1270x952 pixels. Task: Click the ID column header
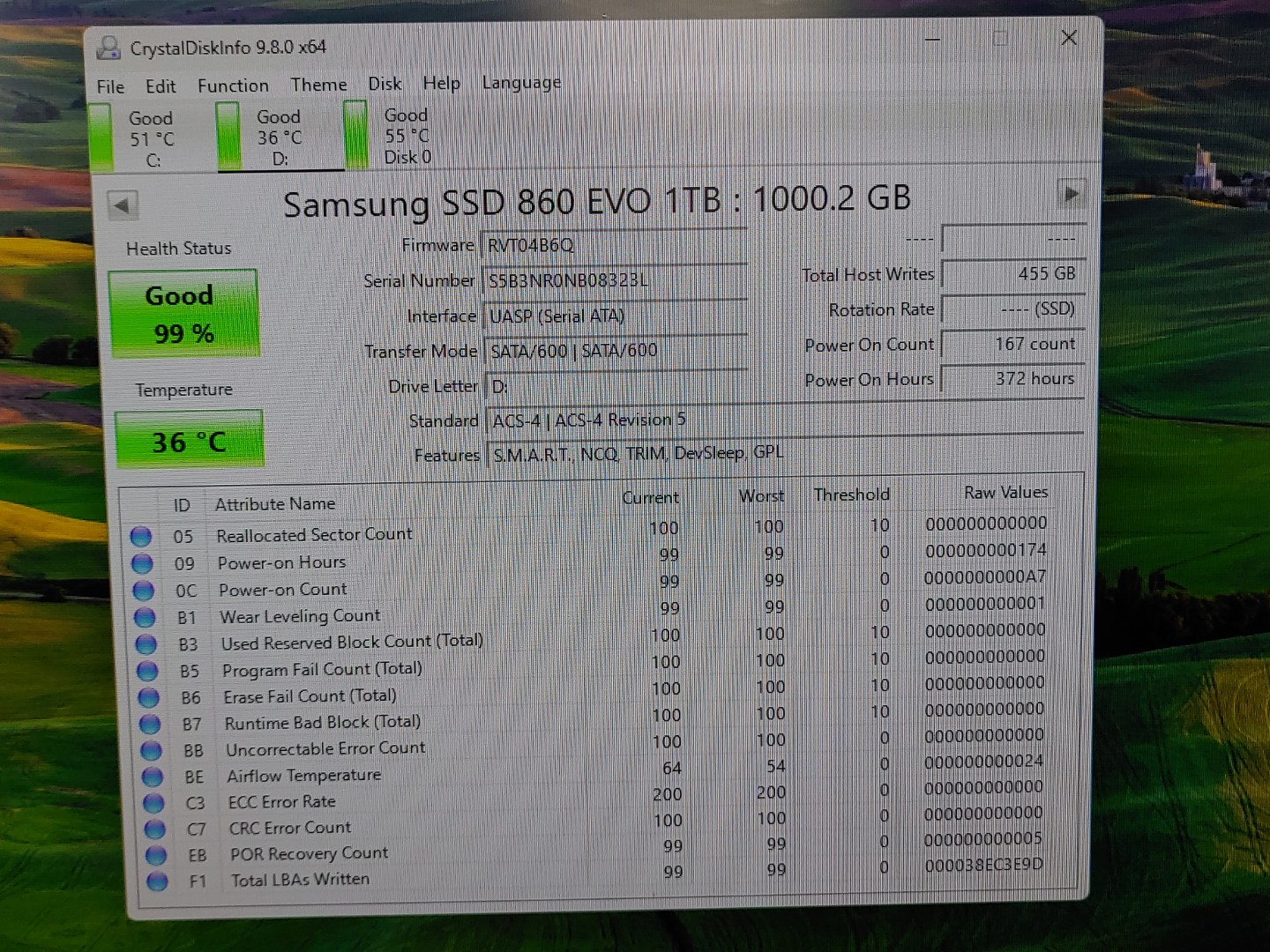(x=182, y=505)
